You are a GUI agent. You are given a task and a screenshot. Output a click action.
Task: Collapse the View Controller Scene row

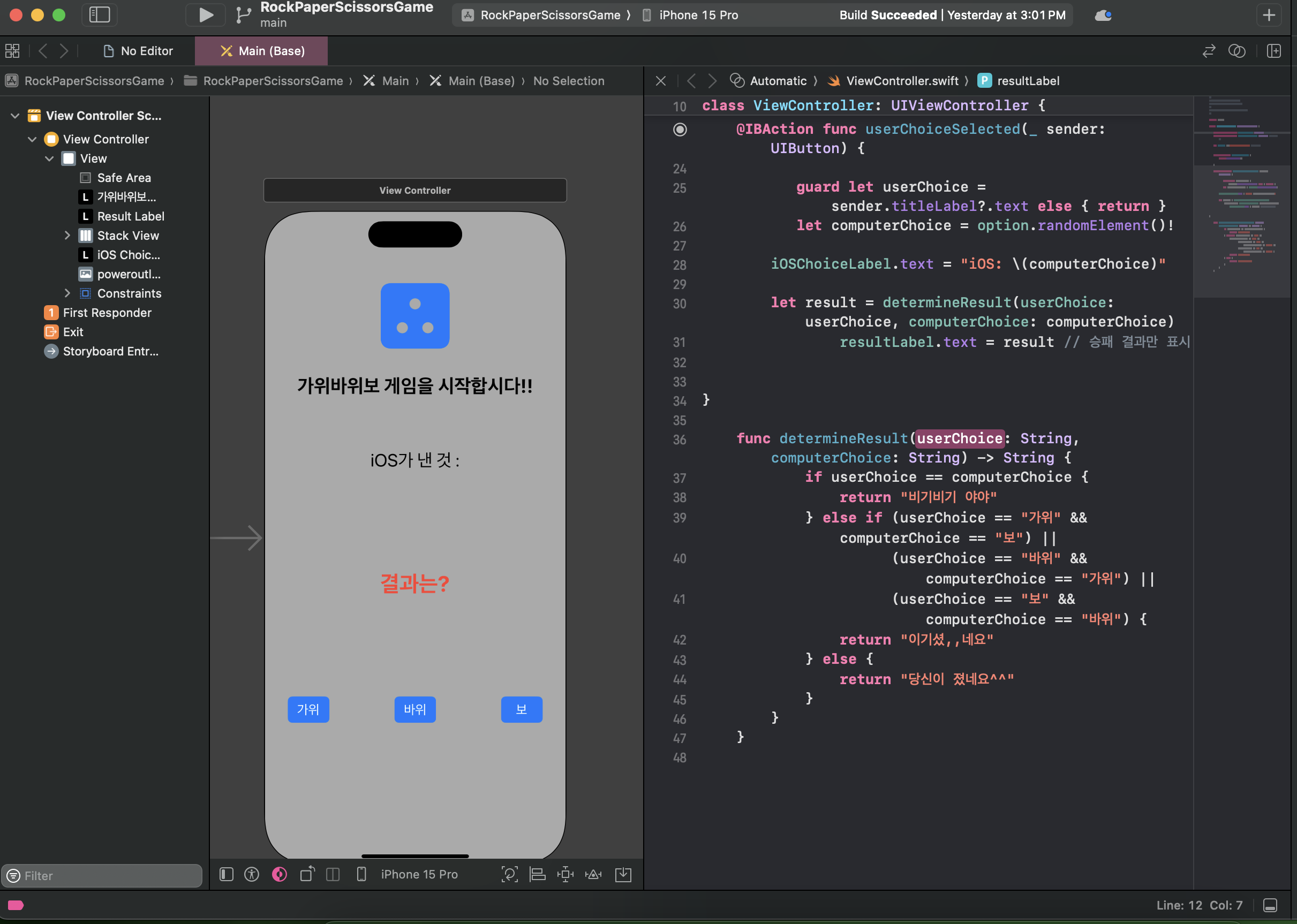click(x=16, y=116)
